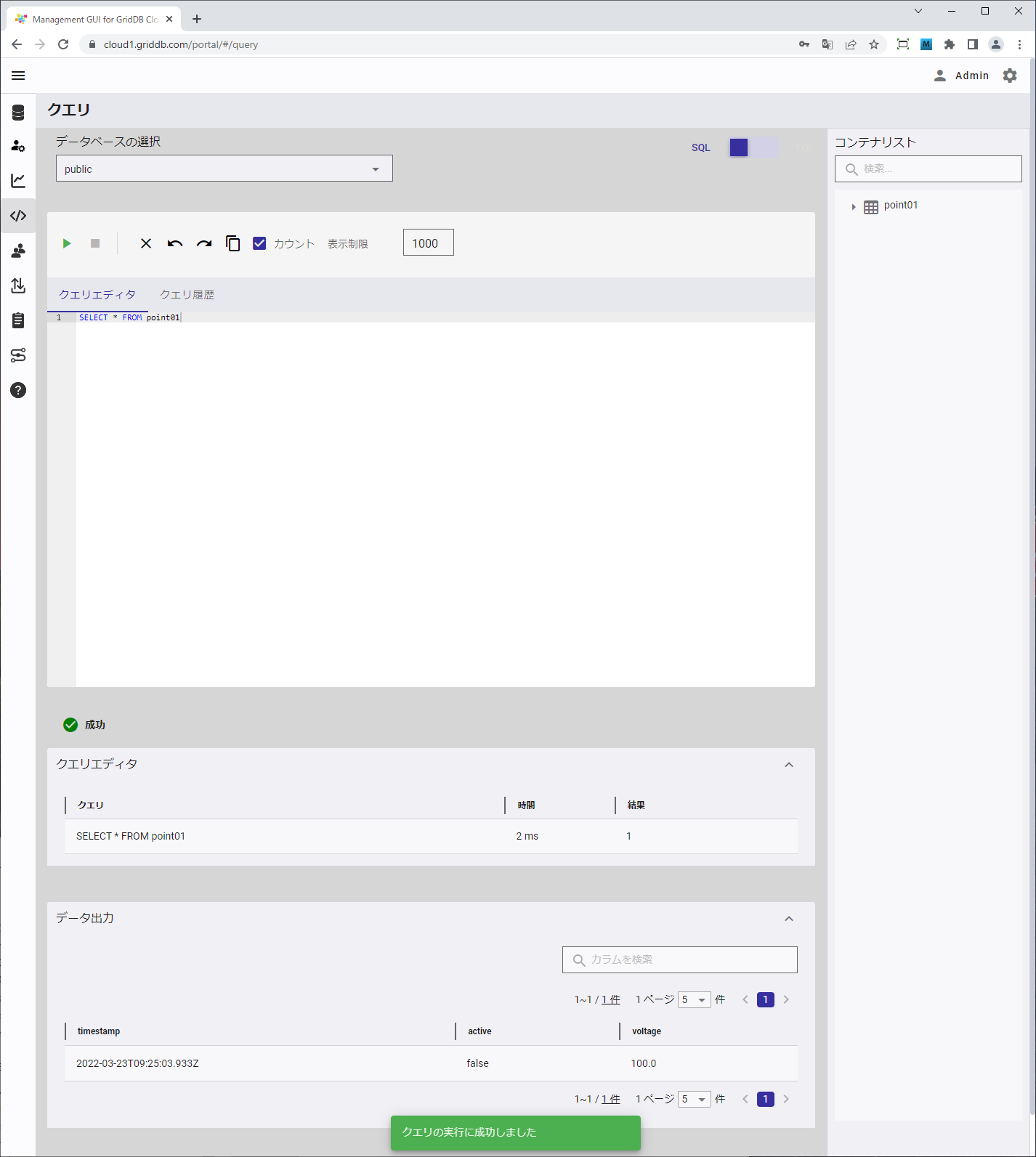The height and width of the screenshot is (1157, 1036).
Task: Copy the query text with the copy icon
Action: coord(232,243)
